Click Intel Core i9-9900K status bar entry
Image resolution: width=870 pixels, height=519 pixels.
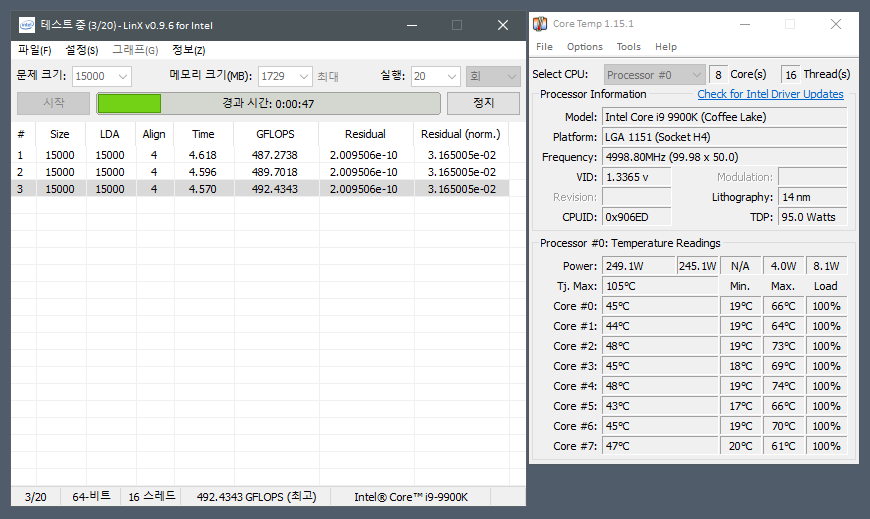coord(411,497)
